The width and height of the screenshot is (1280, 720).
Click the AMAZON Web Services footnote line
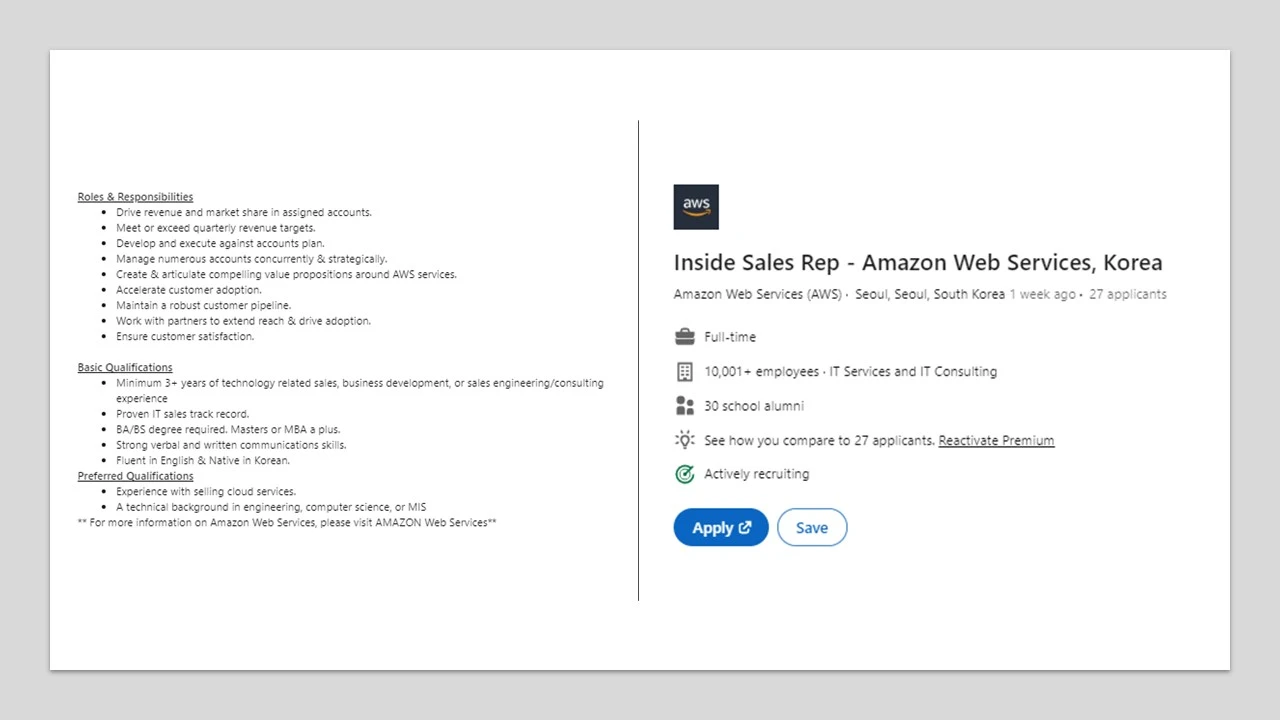(287, 523)
